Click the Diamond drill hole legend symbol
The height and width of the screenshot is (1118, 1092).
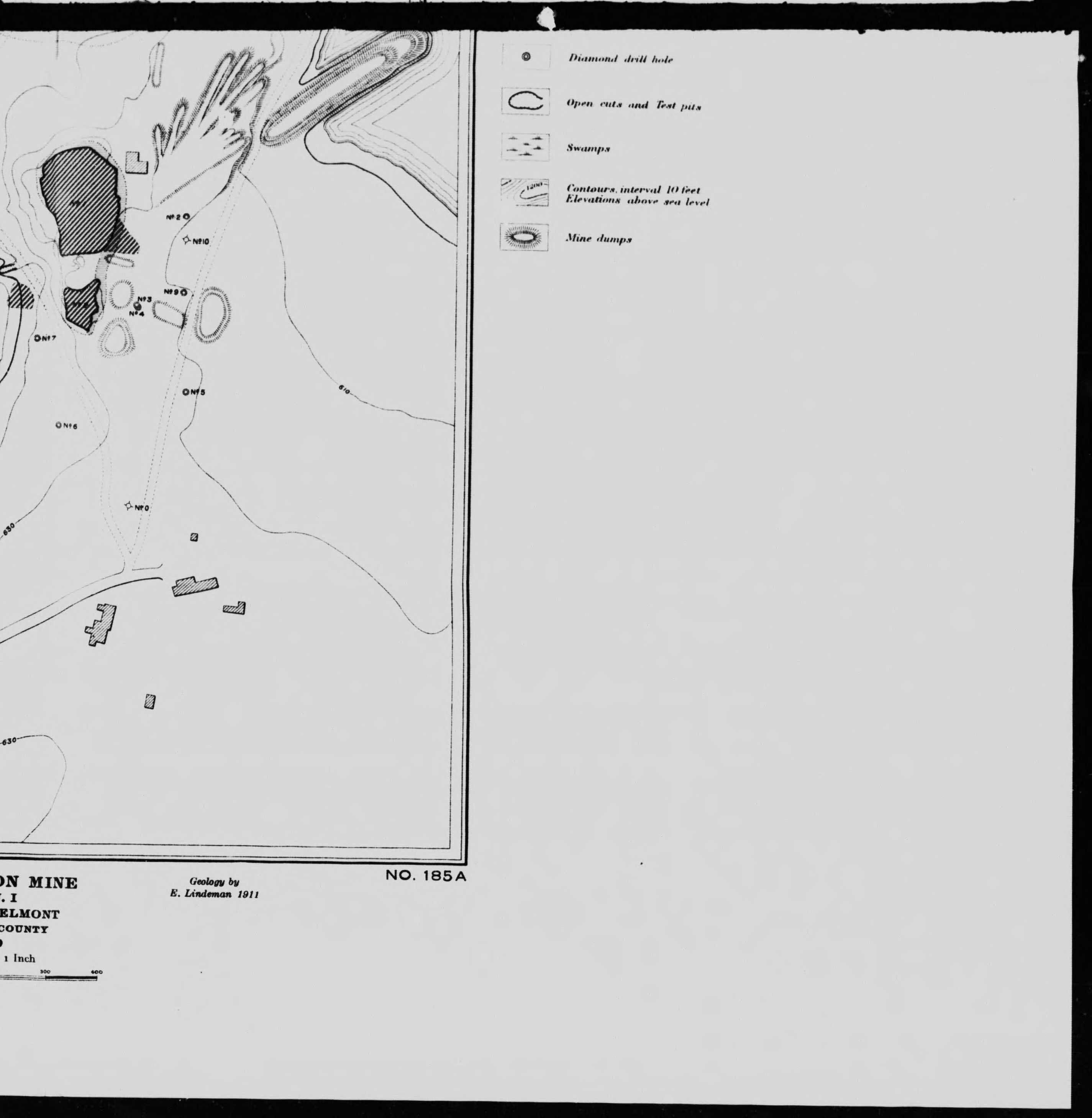pos(526,57)
